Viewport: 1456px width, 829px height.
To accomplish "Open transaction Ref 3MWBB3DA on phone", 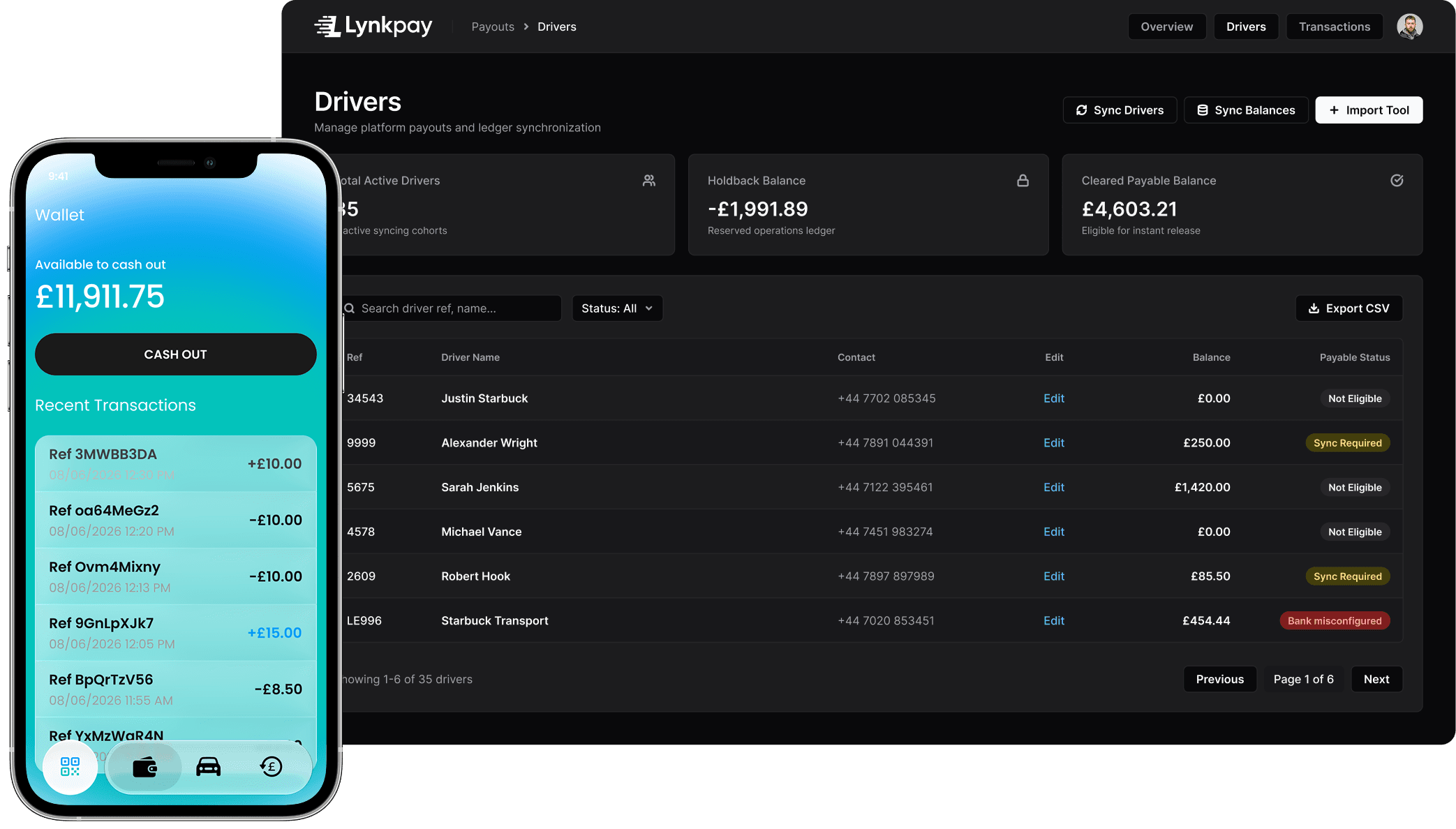I will coord(175,464).
